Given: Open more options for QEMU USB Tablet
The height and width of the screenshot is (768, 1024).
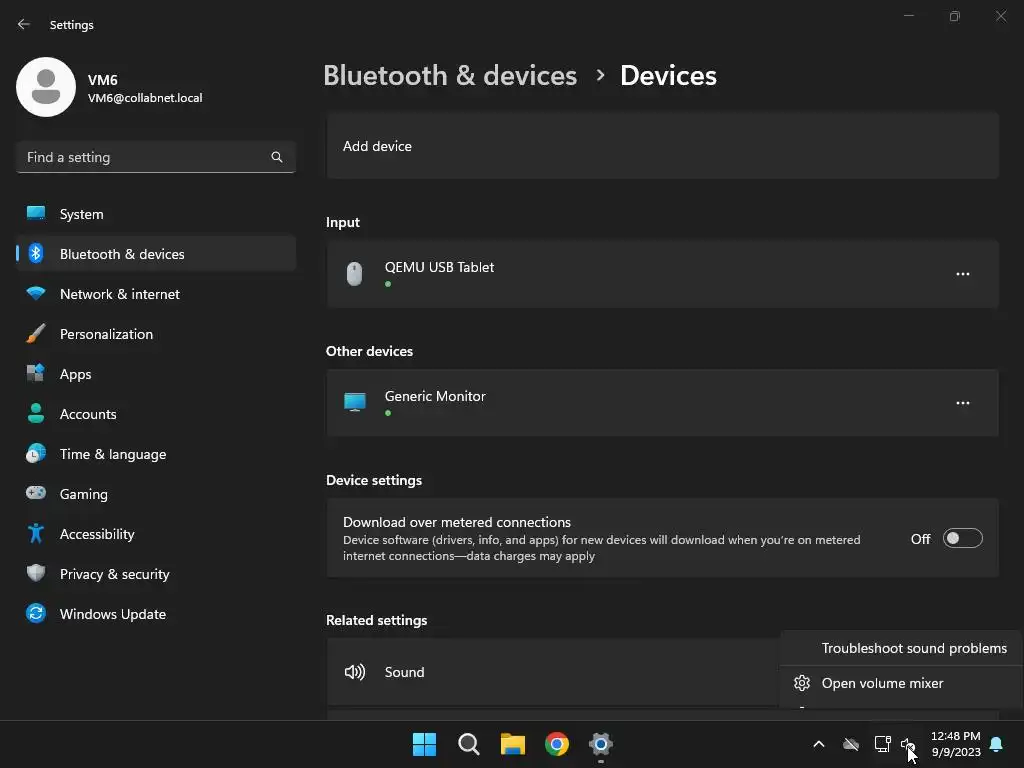Looking at the screenshot, I should [962, 274].
